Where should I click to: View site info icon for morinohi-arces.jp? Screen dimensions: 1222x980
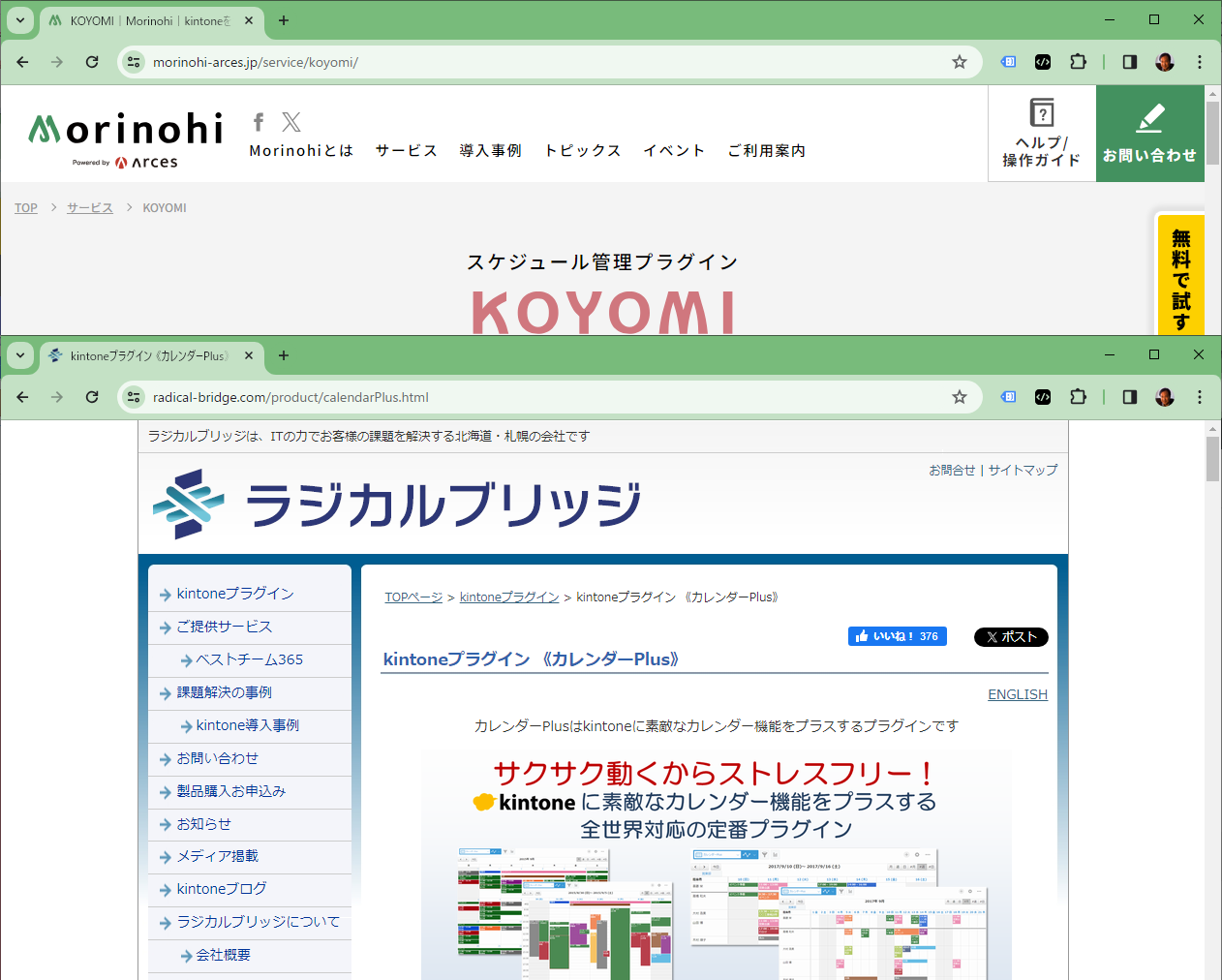135,62
